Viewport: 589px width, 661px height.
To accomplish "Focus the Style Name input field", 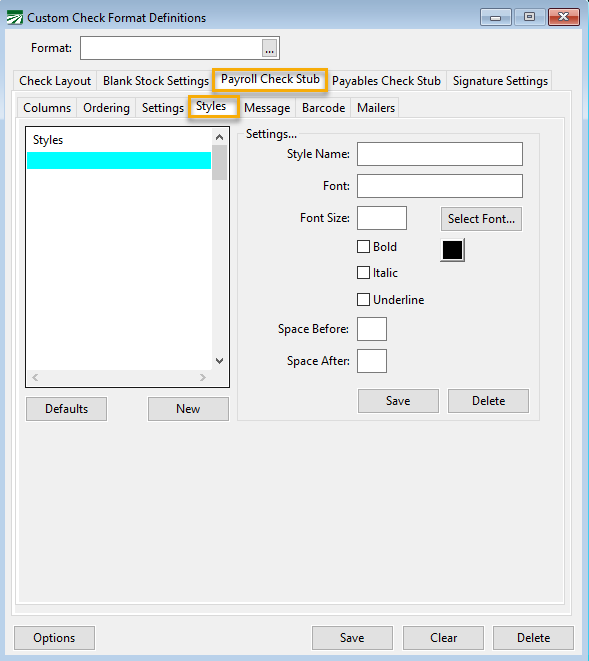I will pyautogui.click(x=440, y=154).
